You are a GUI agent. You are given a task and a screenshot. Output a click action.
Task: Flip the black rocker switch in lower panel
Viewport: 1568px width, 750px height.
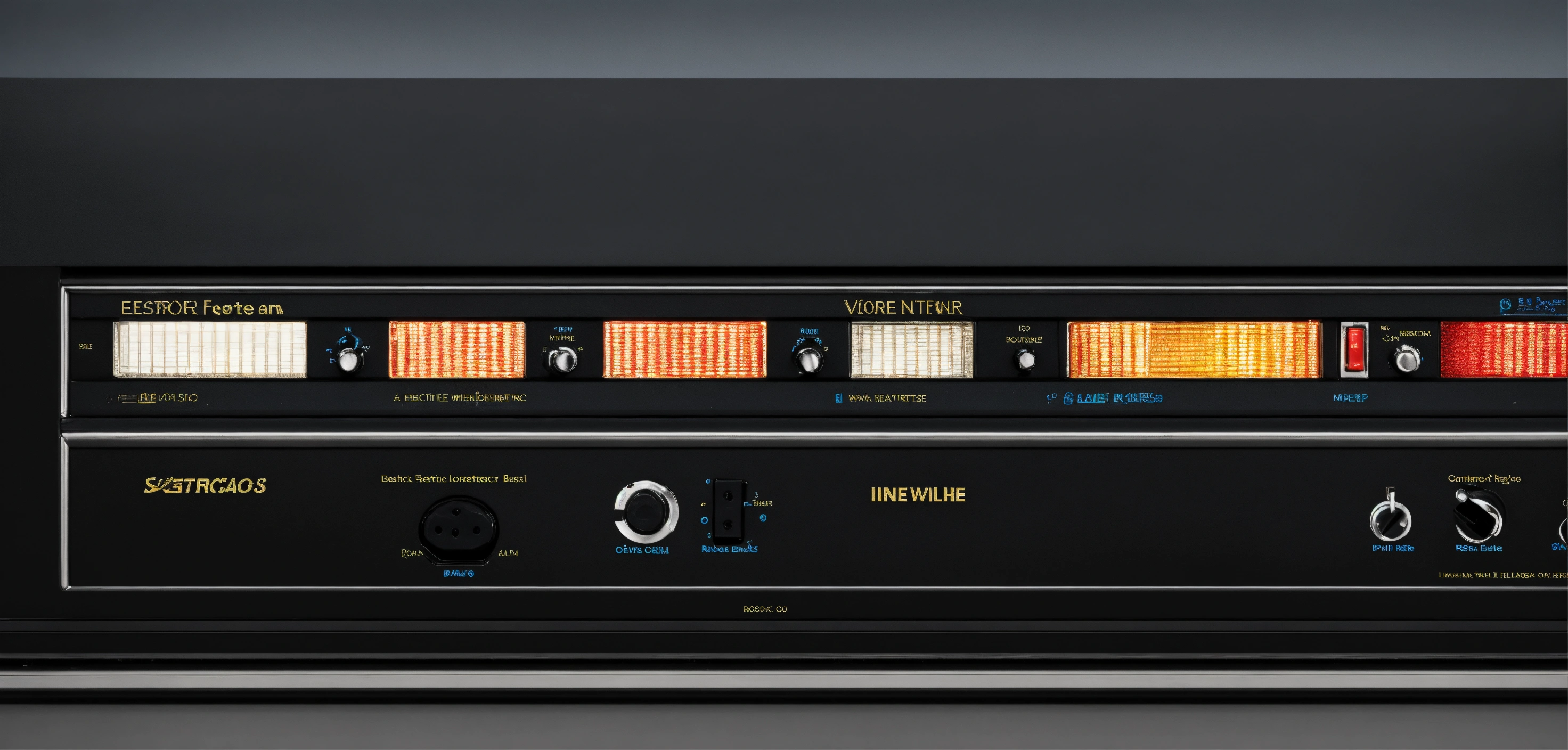(x=728, y=511)
